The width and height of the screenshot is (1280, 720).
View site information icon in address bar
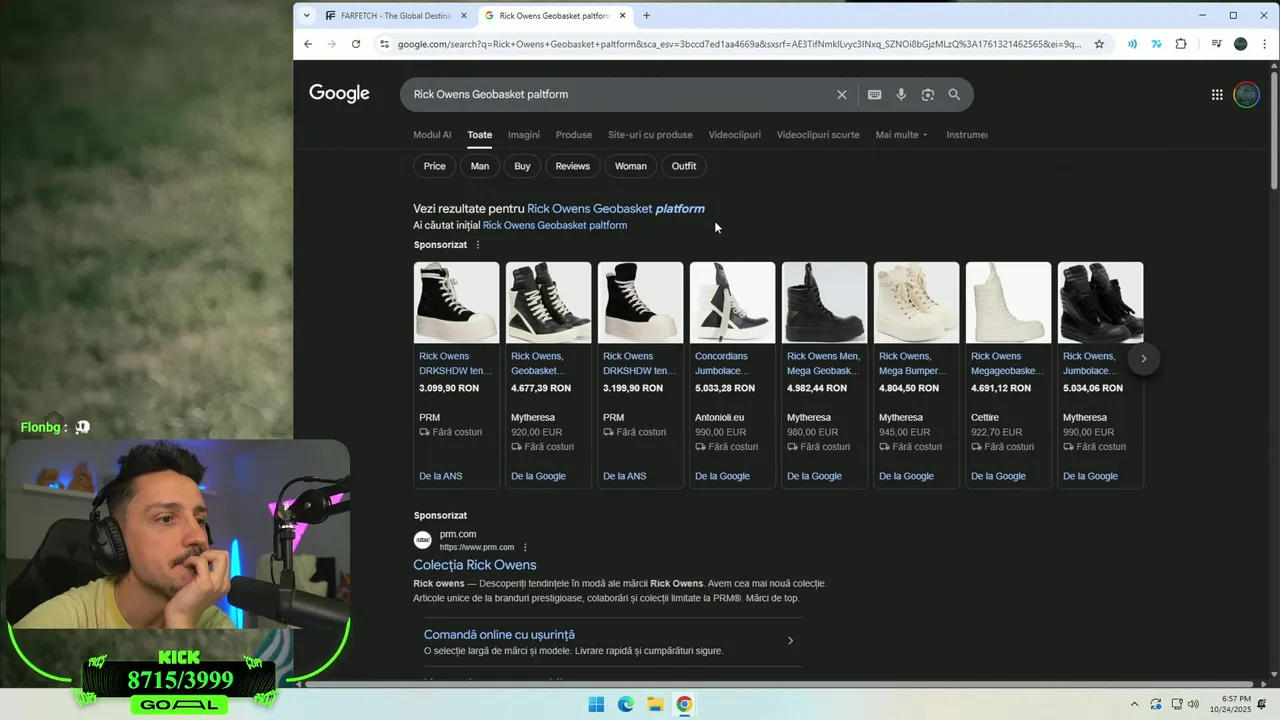coord(383,44)
